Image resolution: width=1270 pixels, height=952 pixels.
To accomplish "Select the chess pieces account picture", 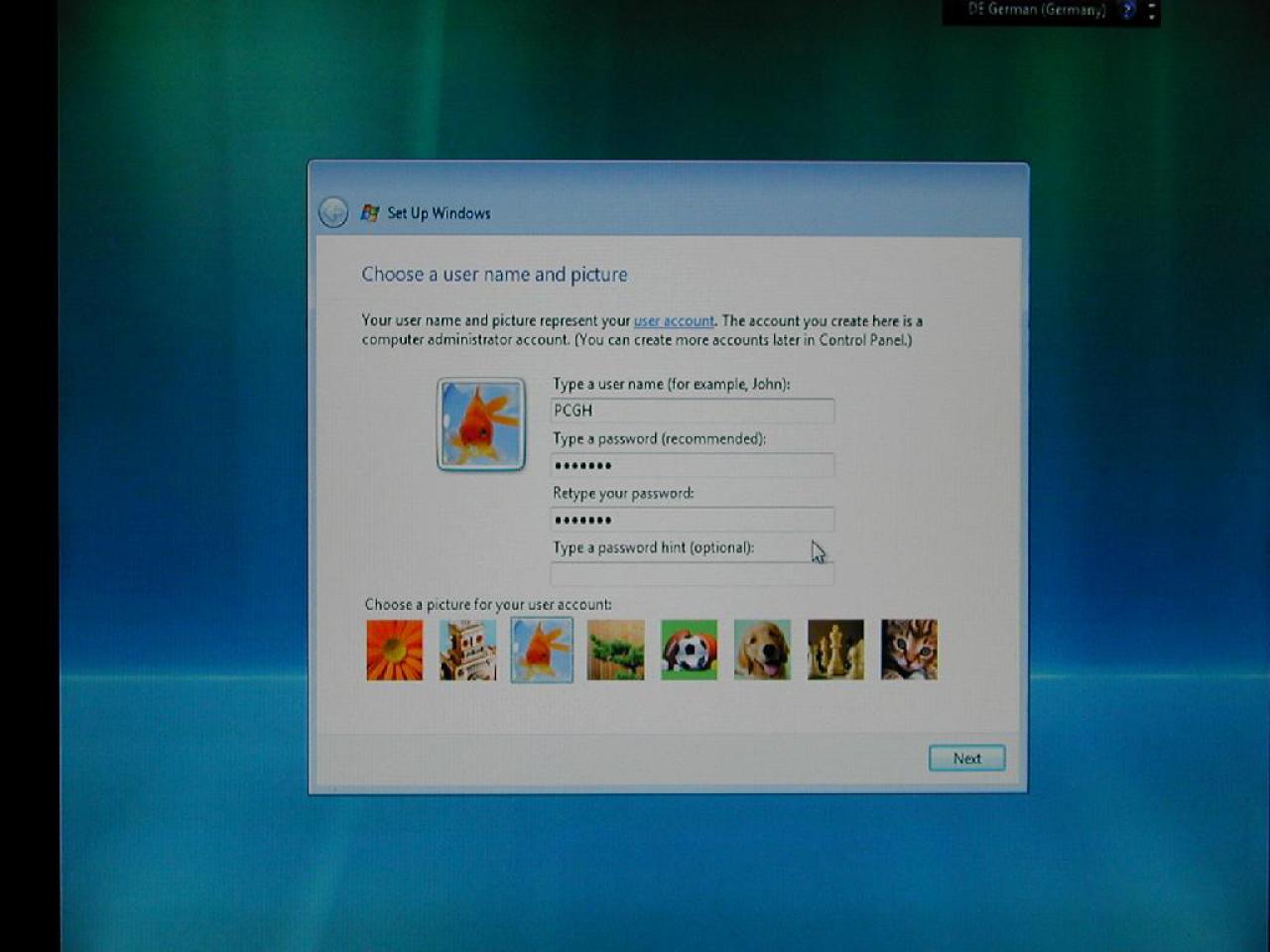I will 835,651.
